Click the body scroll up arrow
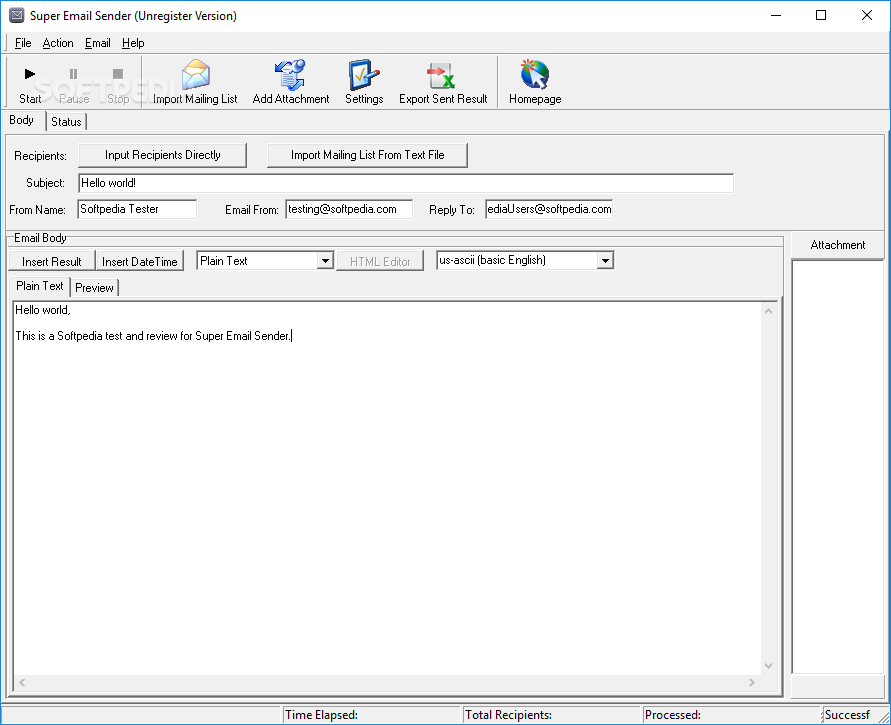The image size is (891, 725). (x=768, y=311)
